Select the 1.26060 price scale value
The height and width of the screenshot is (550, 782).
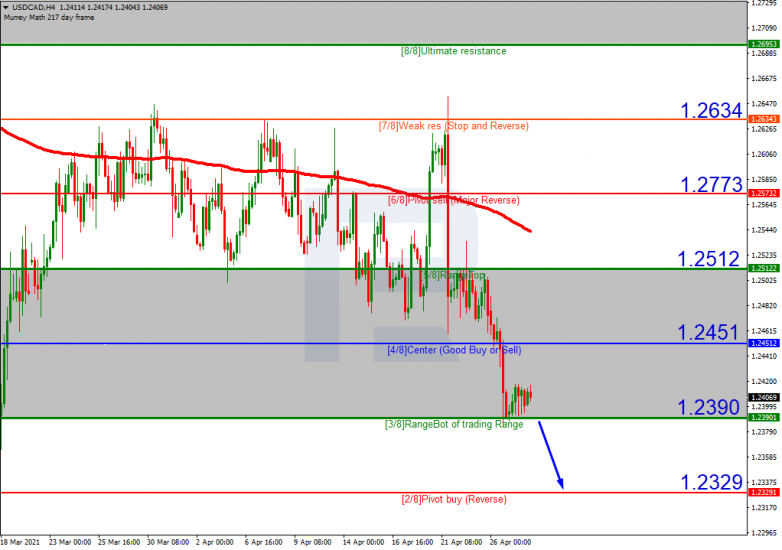pyautogui.click(x=764, y=155)
